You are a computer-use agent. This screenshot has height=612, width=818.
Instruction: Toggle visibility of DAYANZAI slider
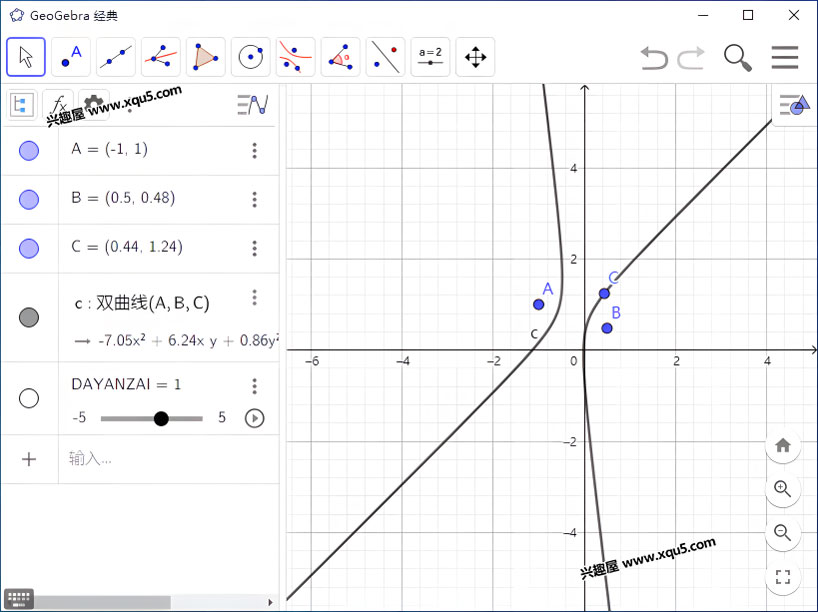coord(29,398)
